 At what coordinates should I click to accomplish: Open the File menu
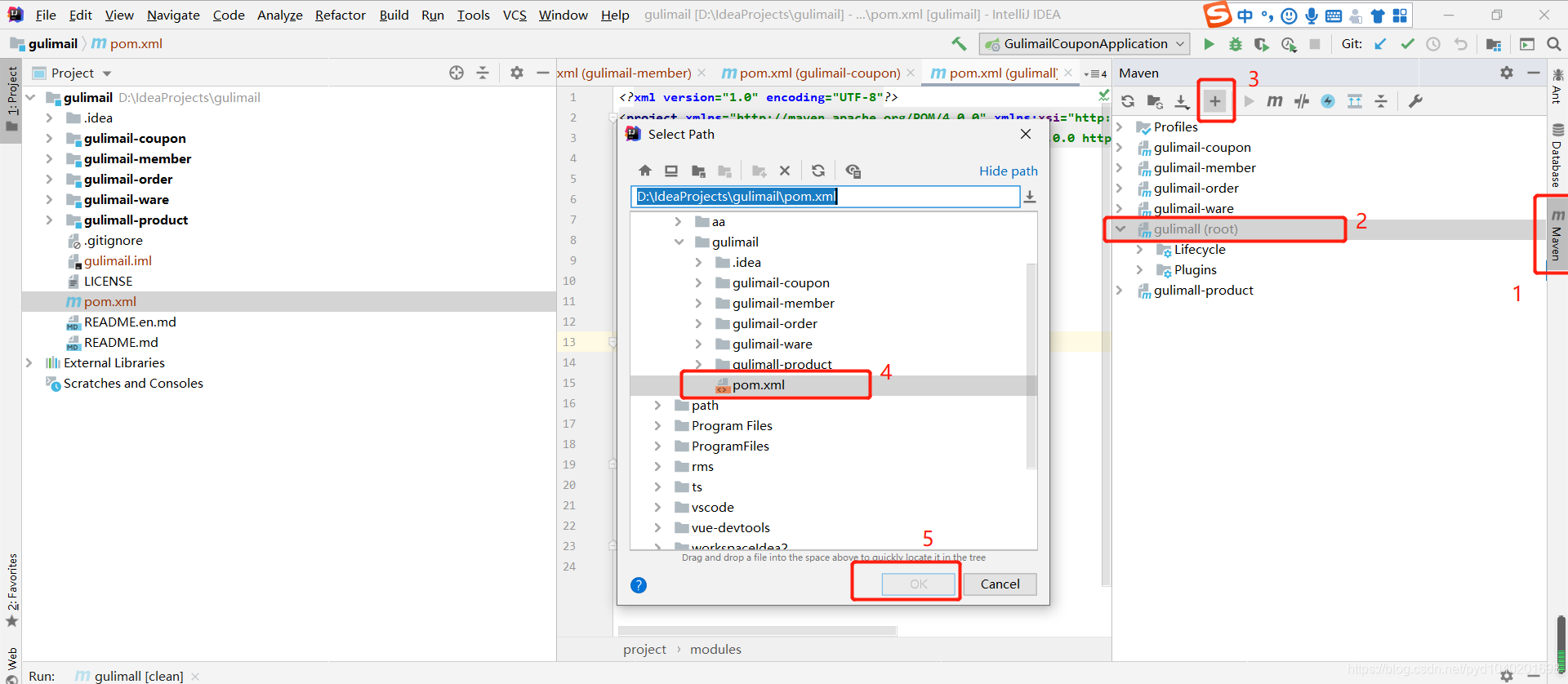click(46, 15)
